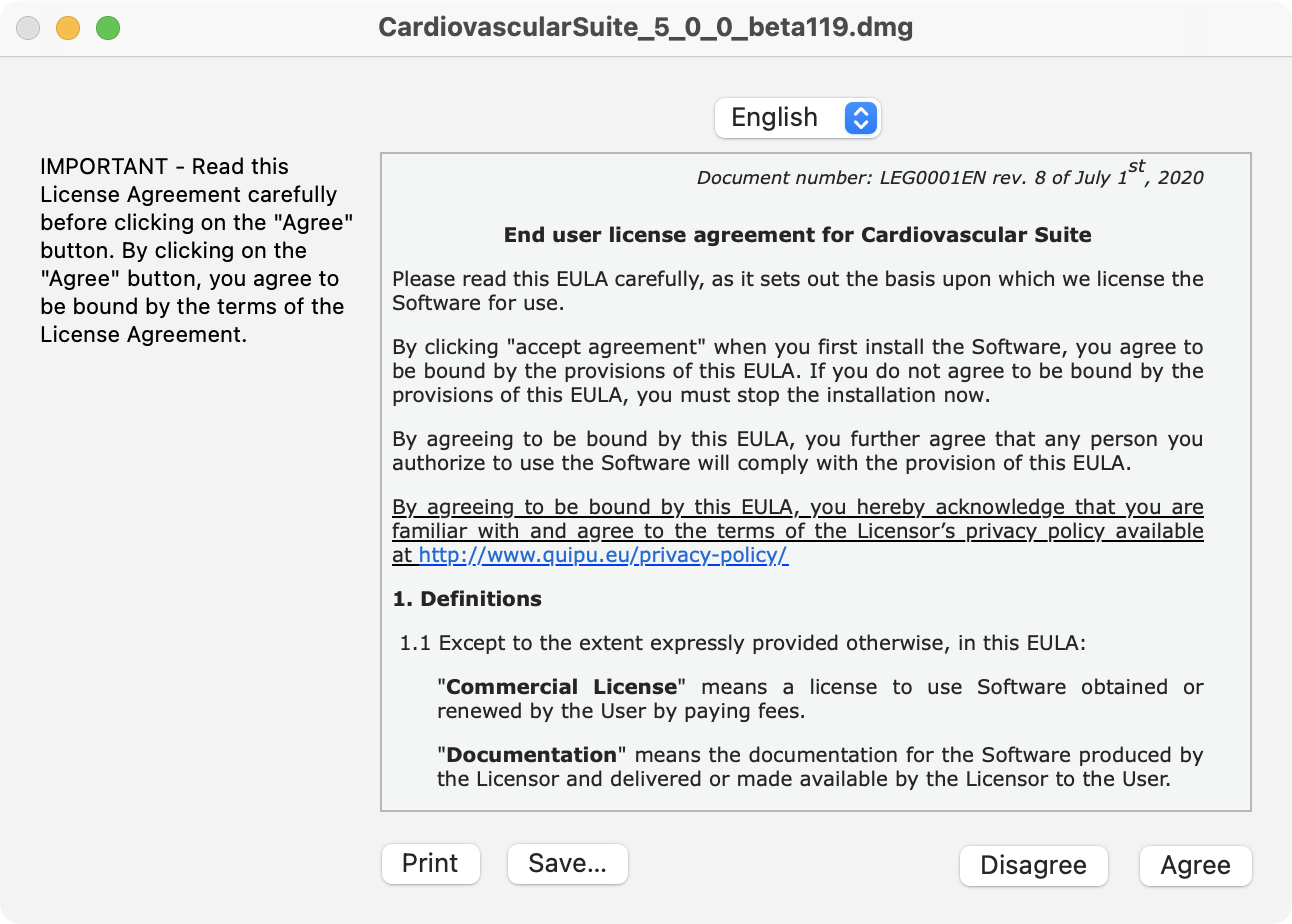Click the heading '1. Definitions'

(464, 599)
